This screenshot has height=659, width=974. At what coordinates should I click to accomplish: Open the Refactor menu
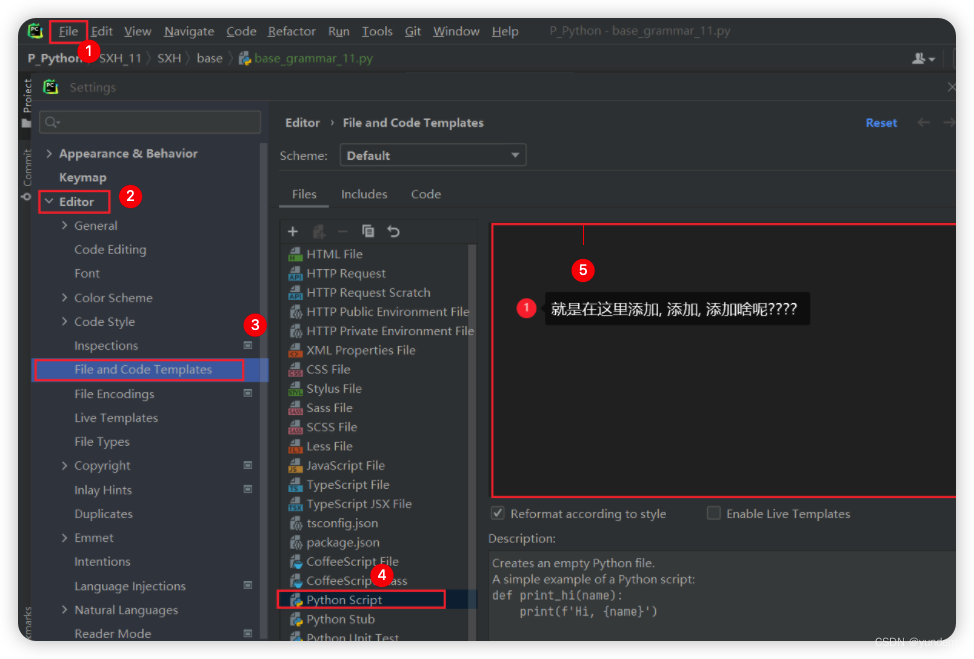291,31
